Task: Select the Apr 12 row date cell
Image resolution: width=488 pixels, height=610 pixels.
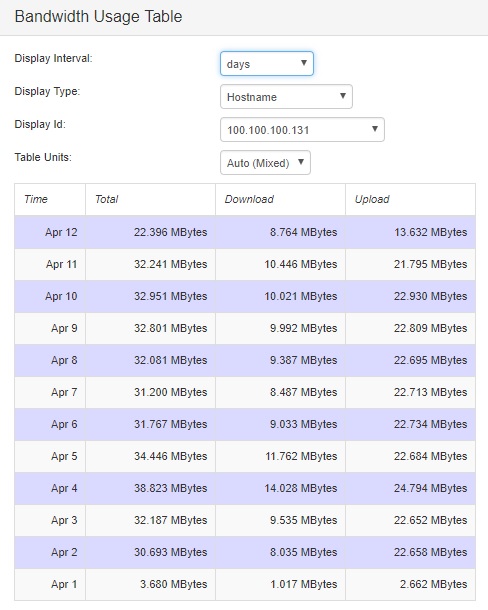Action: pos(50,232)
